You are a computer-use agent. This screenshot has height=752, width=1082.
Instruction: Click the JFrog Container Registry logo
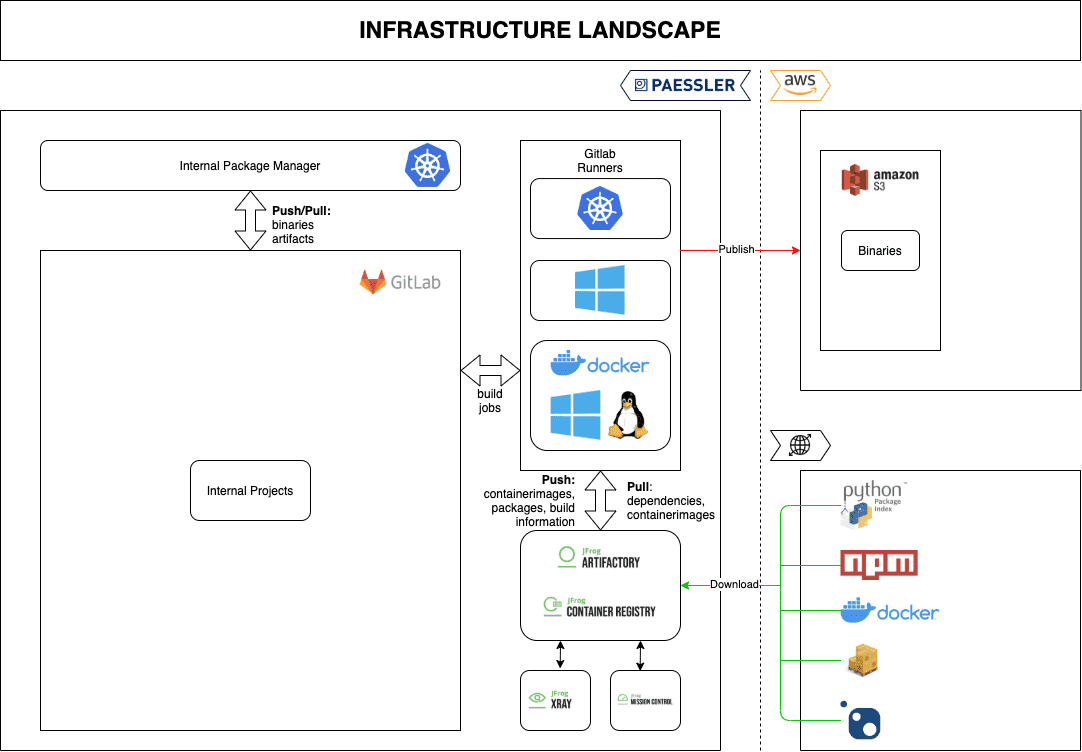599,607
